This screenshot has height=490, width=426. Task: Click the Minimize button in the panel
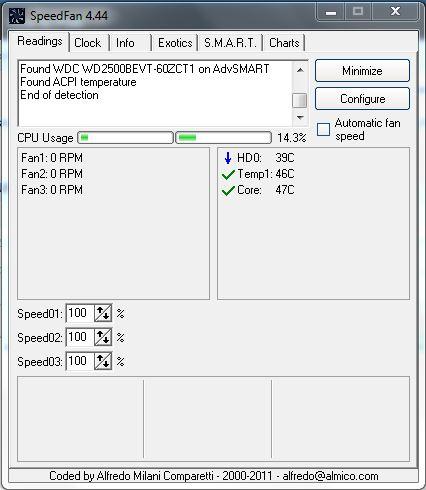point(362,71)
